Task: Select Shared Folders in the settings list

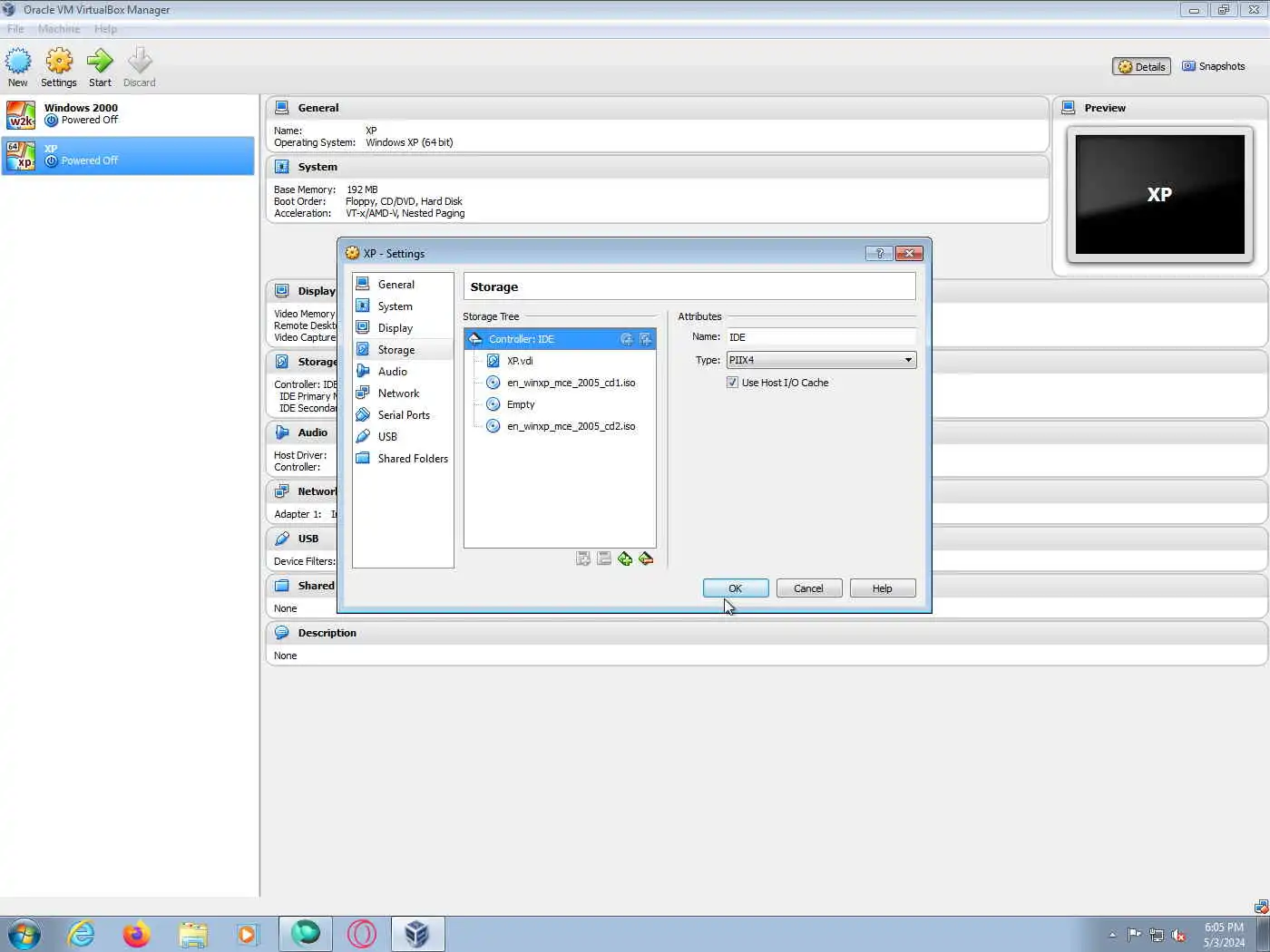Action: coord(403,459)
